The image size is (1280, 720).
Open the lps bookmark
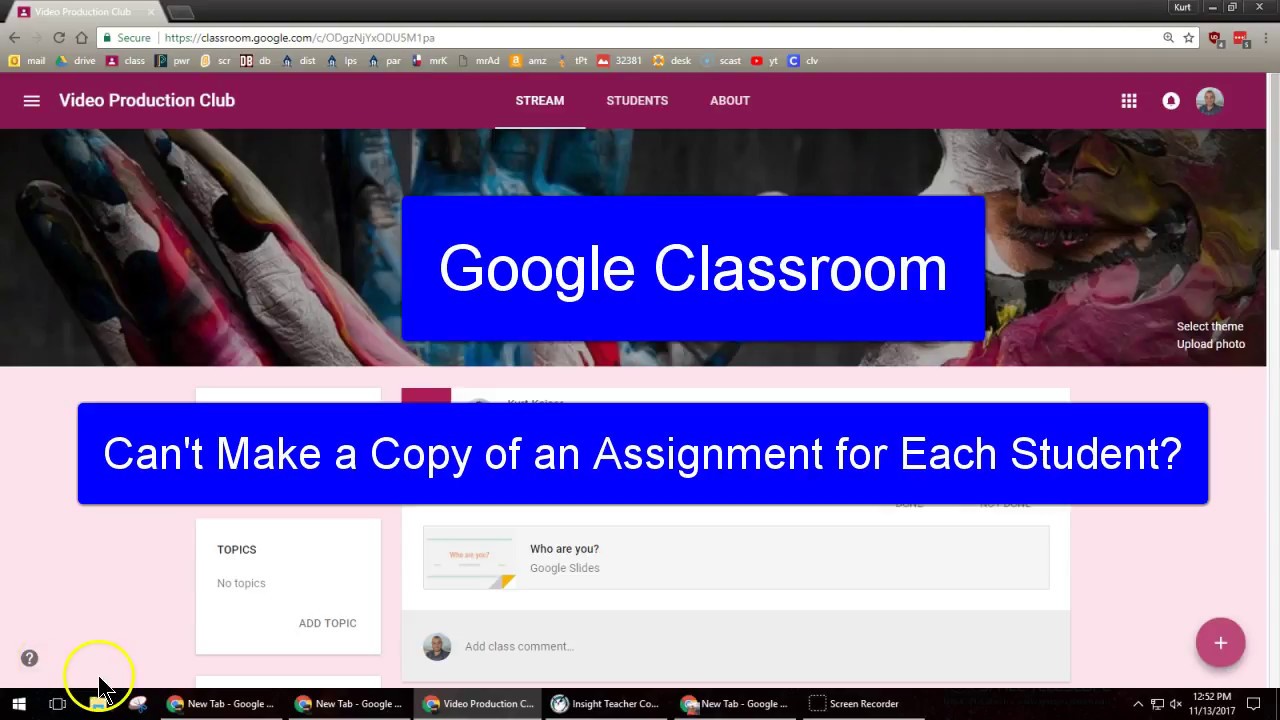tap(341, 60)
